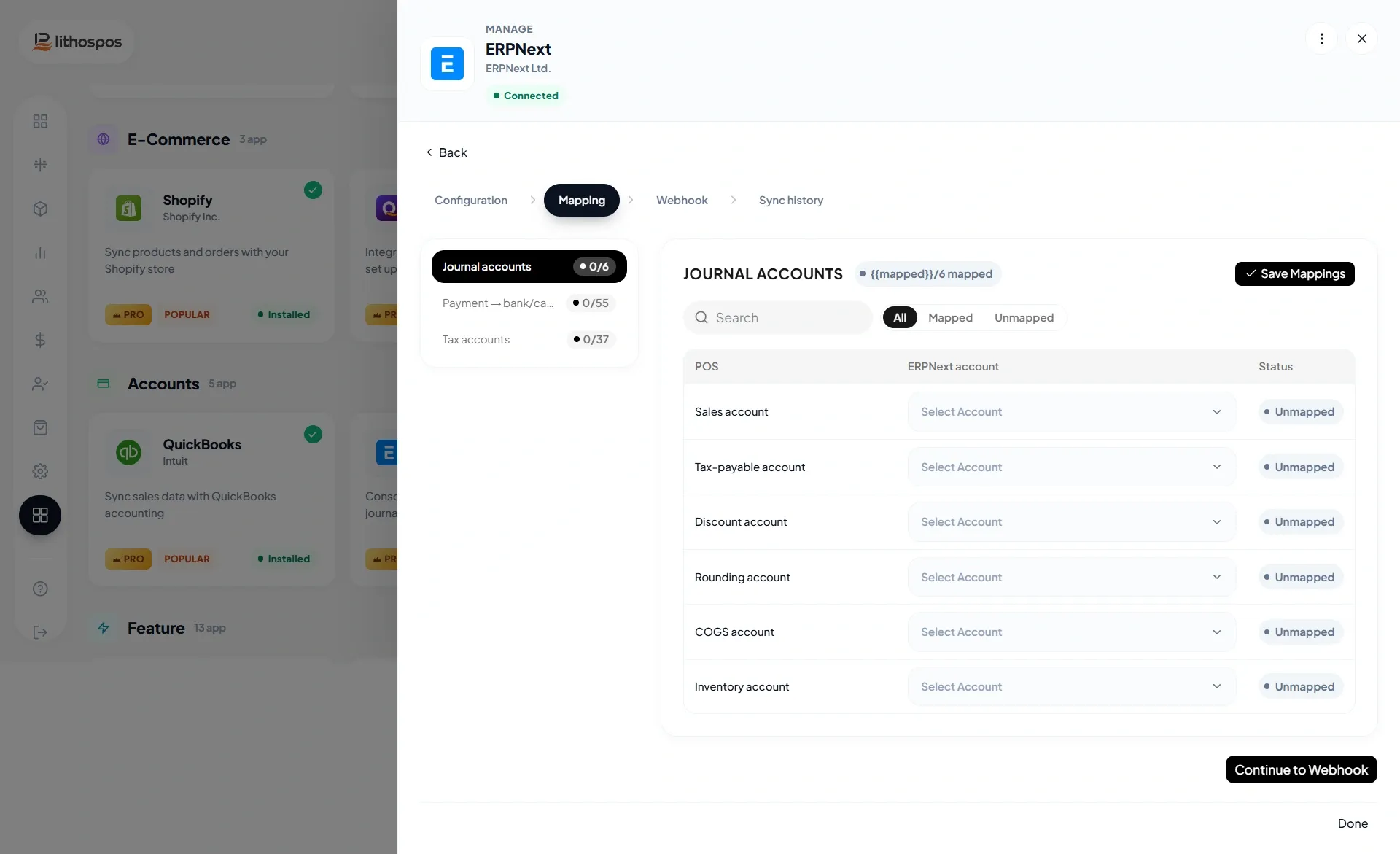Click the mapped count badge beside Journal Accounts
This screenshot has height=854, width=1400.
tap(927, 274)
